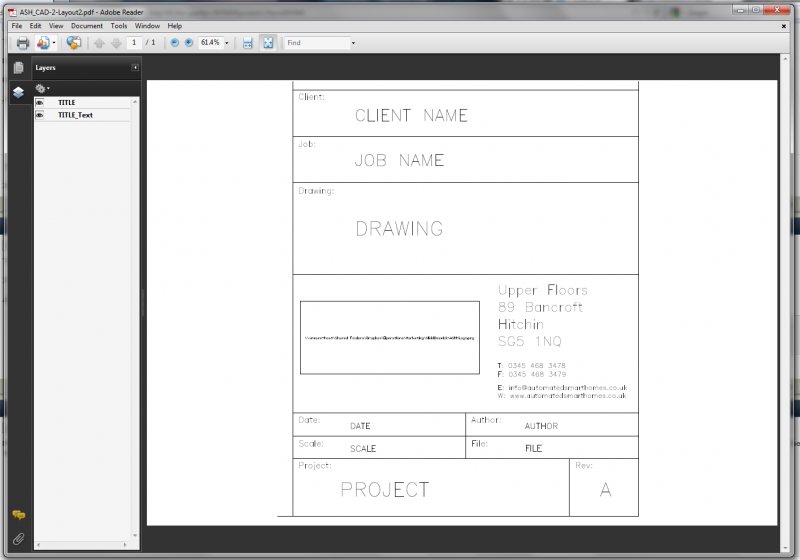
Task: Close the document with menu bar X
Action: click(x=784, y=26)
